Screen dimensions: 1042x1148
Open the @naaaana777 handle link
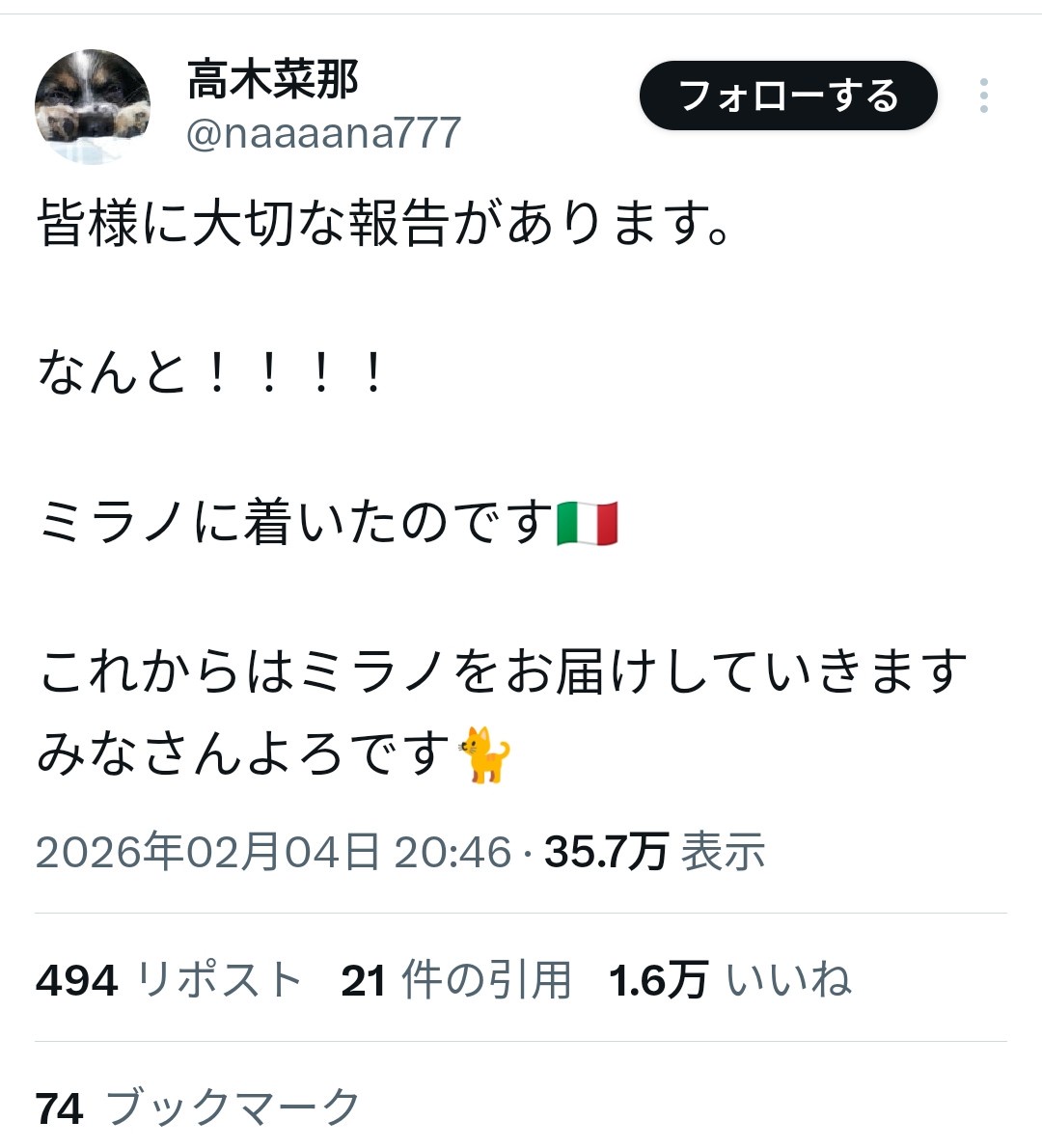tap(323, 133)
